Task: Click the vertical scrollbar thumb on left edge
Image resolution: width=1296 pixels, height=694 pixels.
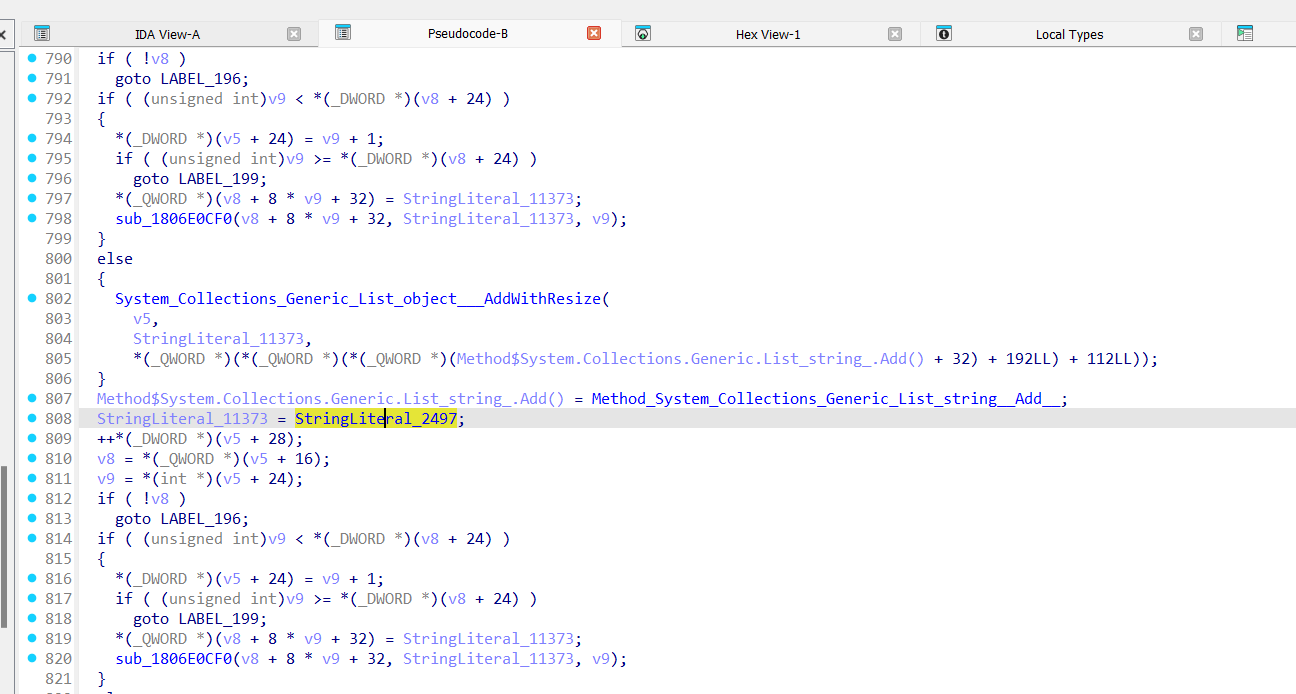Action: click(x=4, y=540)
